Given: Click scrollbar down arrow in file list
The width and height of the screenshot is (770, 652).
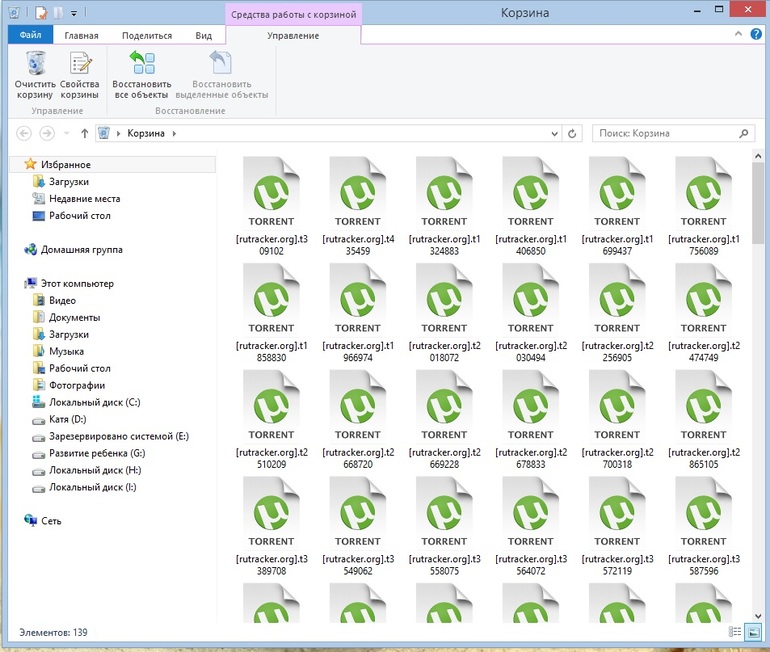Looking at the screenshot, I should [758, 616].
